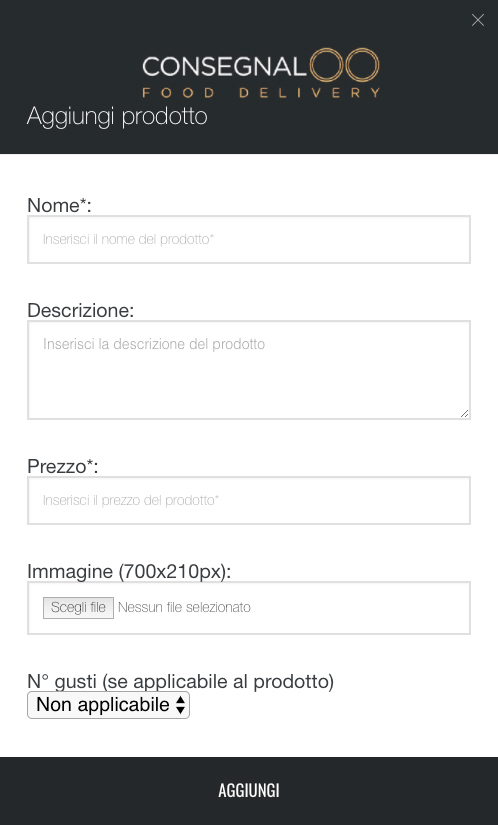Open the file picker with Scegli file
Image resolution: width=498 pixels, height=825 pixels.
pyautogui.click(x=78, y=608)
